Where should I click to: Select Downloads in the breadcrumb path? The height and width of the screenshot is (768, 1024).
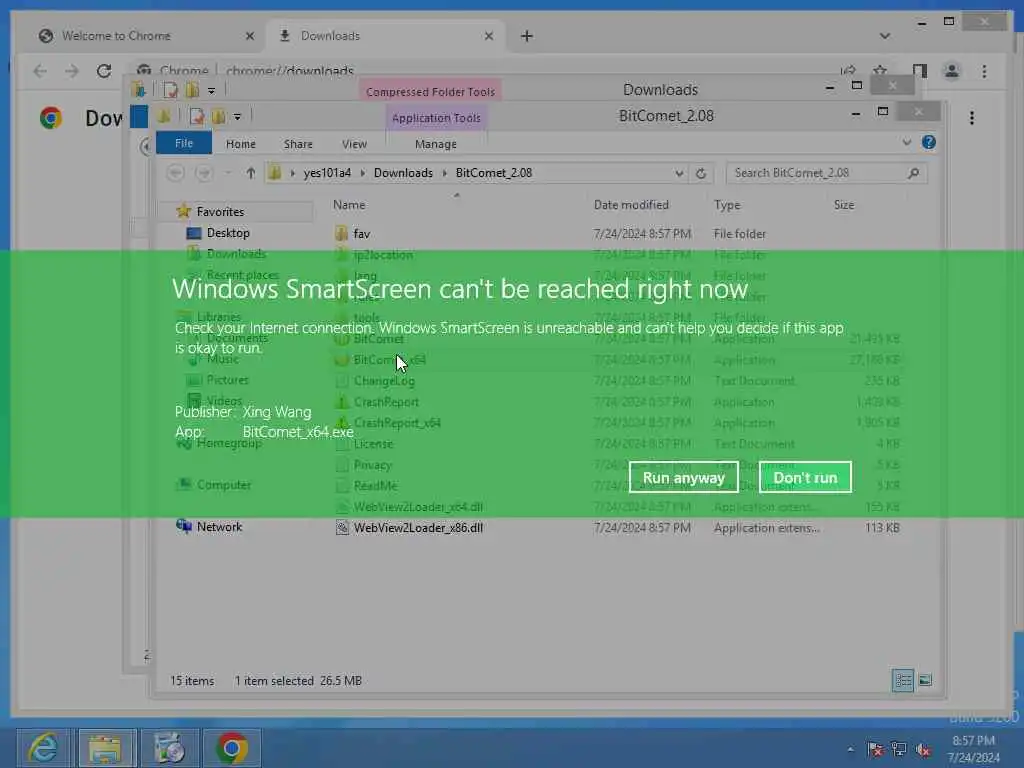point(403,173)
